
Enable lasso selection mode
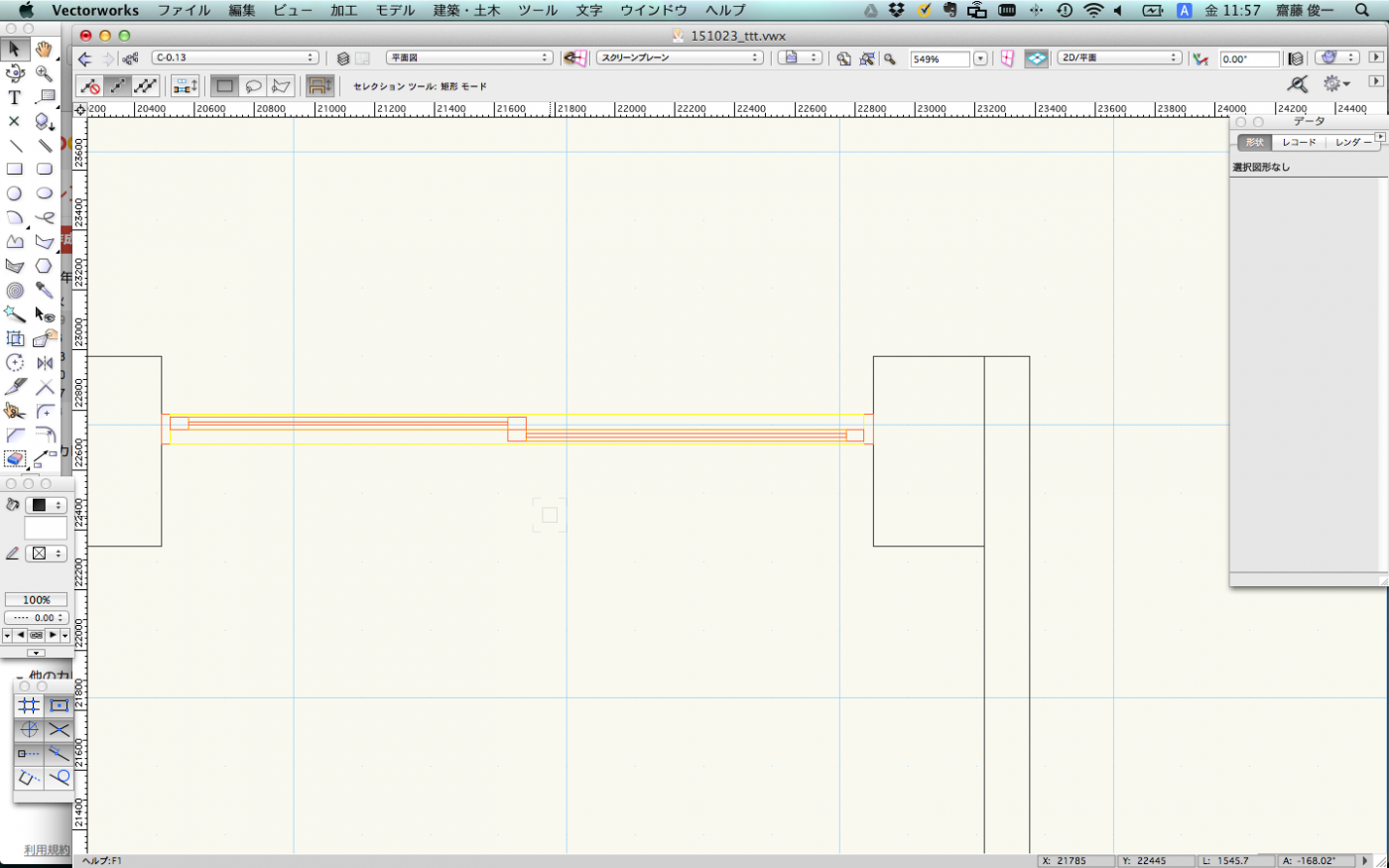coord(253,86)
